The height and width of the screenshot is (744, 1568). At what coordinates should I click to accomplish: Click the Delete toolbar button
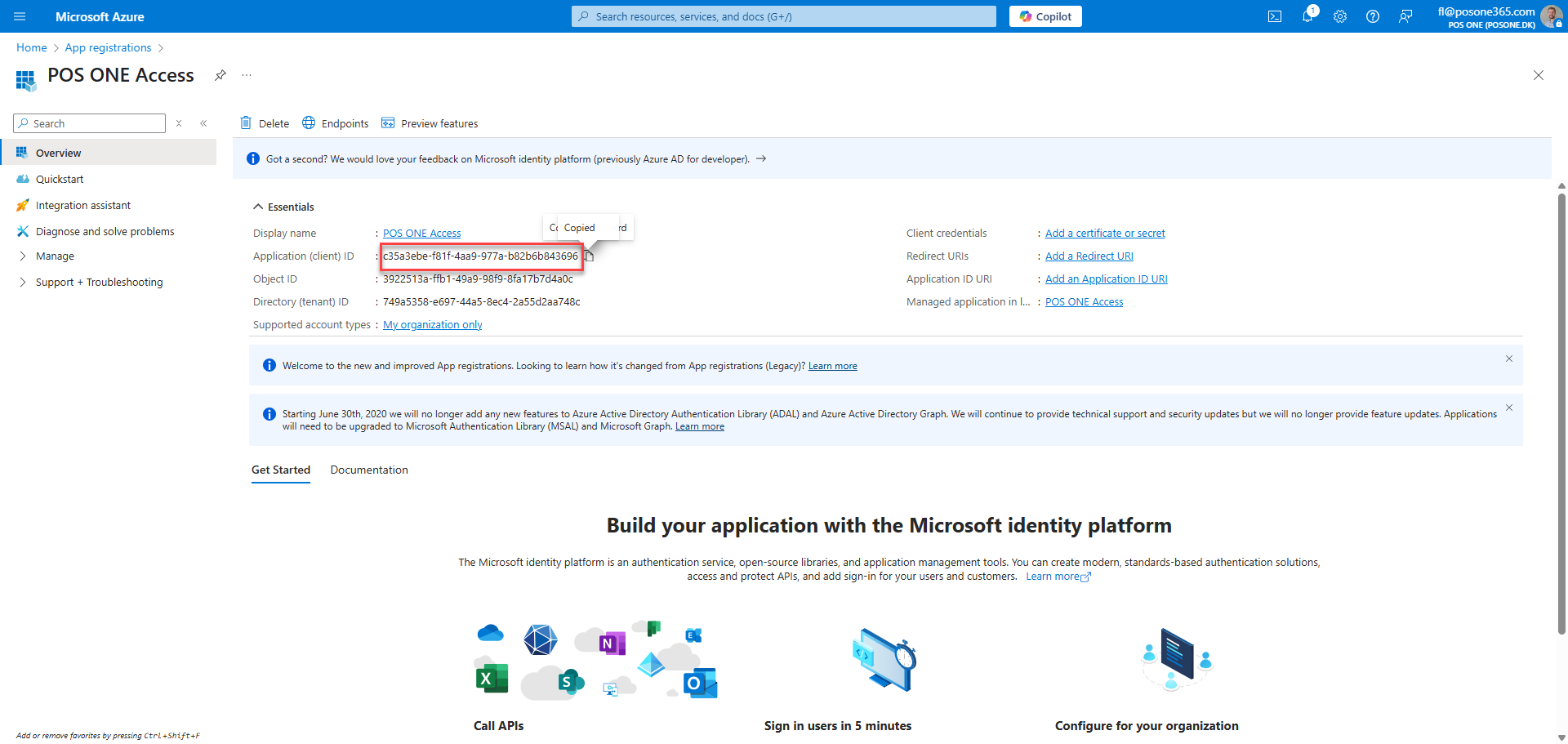click(x=265, y=123)
